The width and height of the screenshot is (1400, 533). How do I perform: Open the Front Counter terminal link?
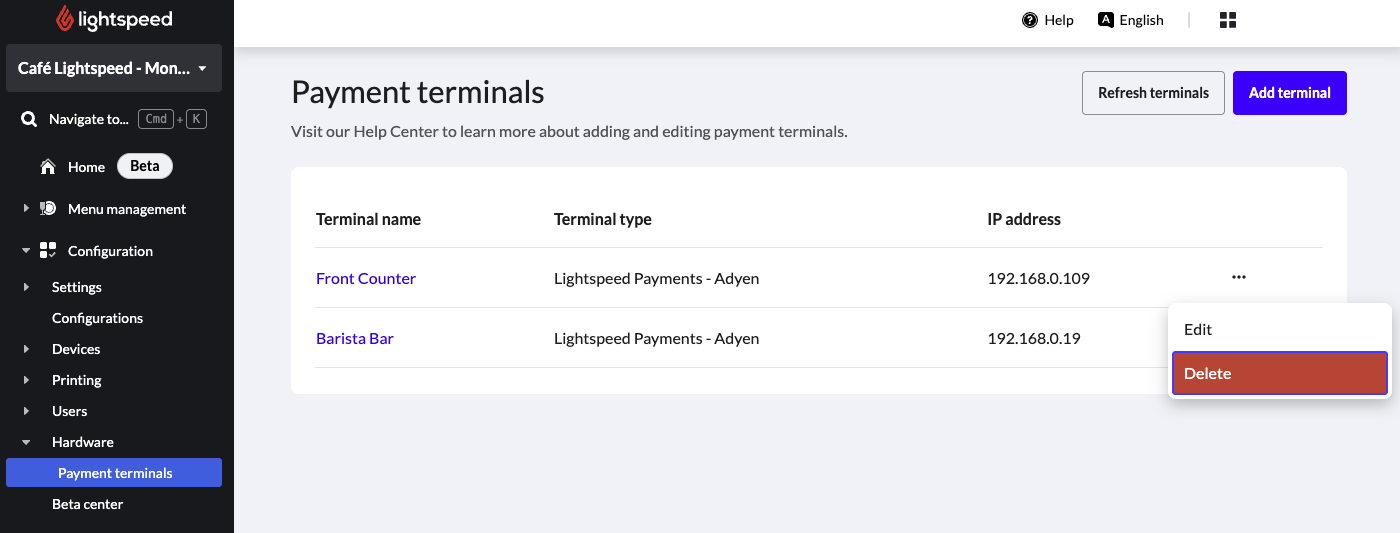(366, 278)
